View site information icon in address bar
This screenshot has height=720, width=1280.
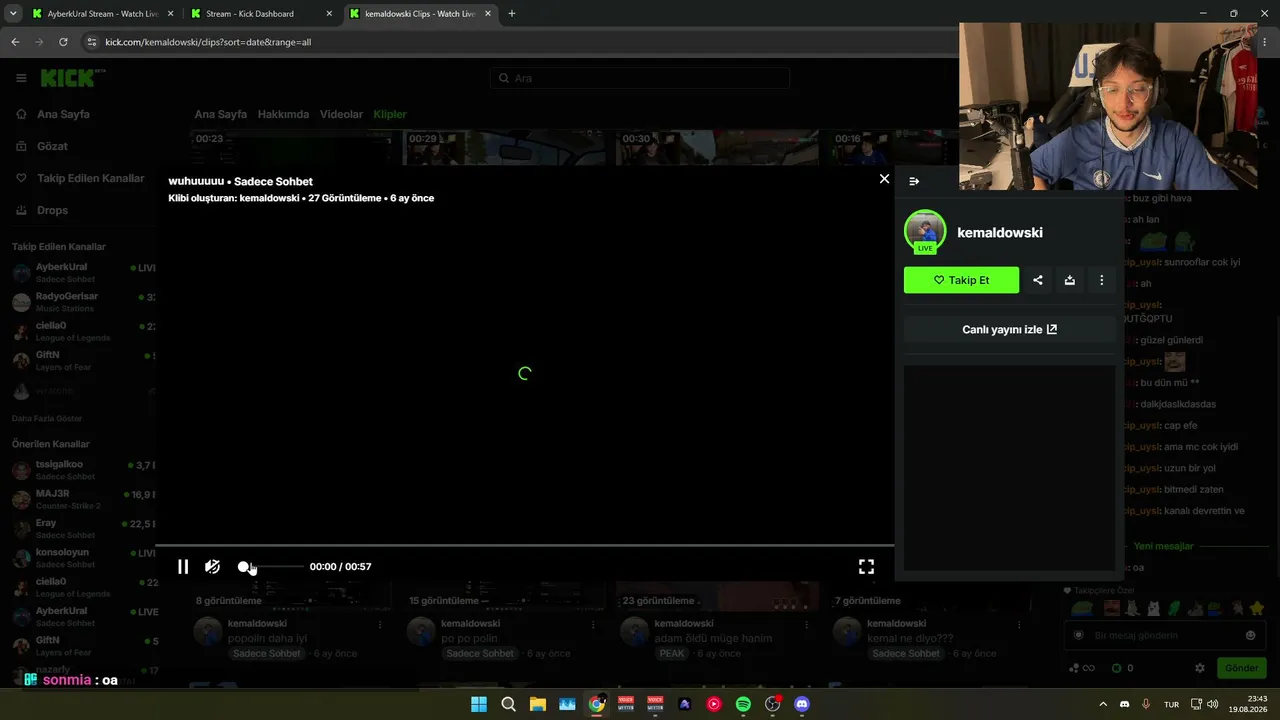pyautogui.click(x=92, y=42)
